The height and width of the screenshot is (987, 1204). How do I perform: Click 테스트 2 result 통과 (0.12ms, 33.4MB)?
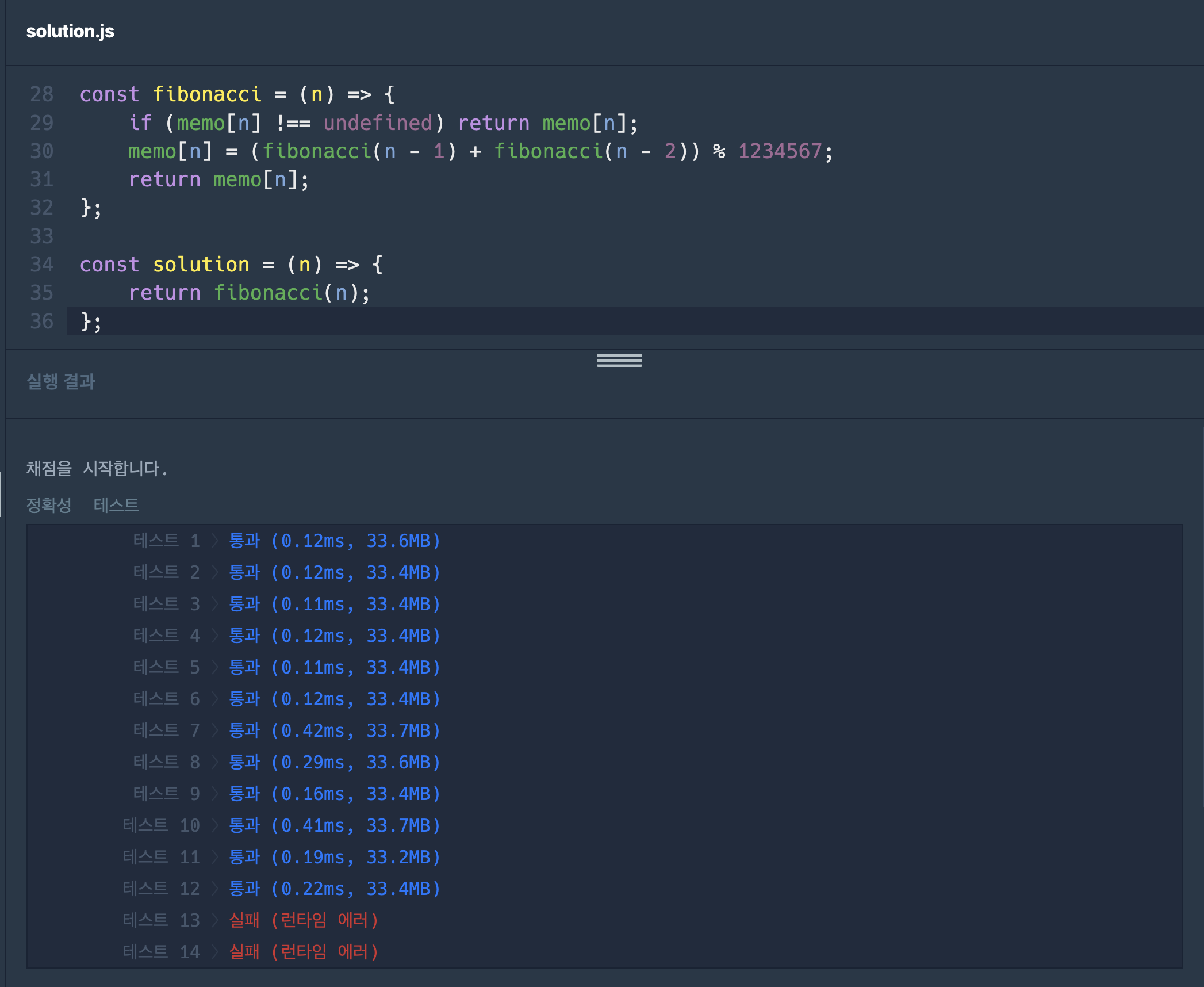pos(335,572)
